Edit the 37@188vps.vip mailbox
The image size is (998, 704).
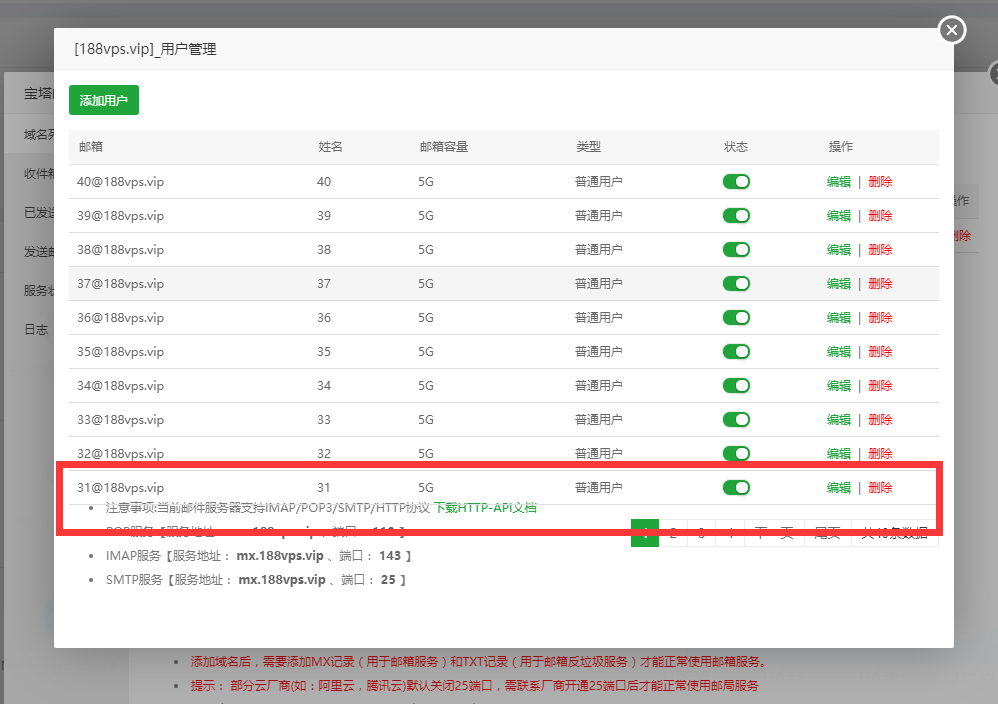tap(839, 283)
